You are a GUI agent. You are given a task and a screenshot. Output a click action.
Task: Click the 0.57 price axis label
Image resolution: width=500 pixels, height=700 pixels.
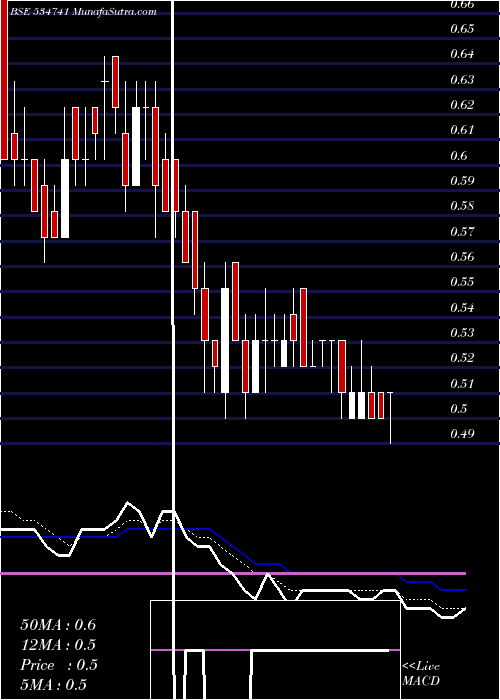click(x=462, y=232)
